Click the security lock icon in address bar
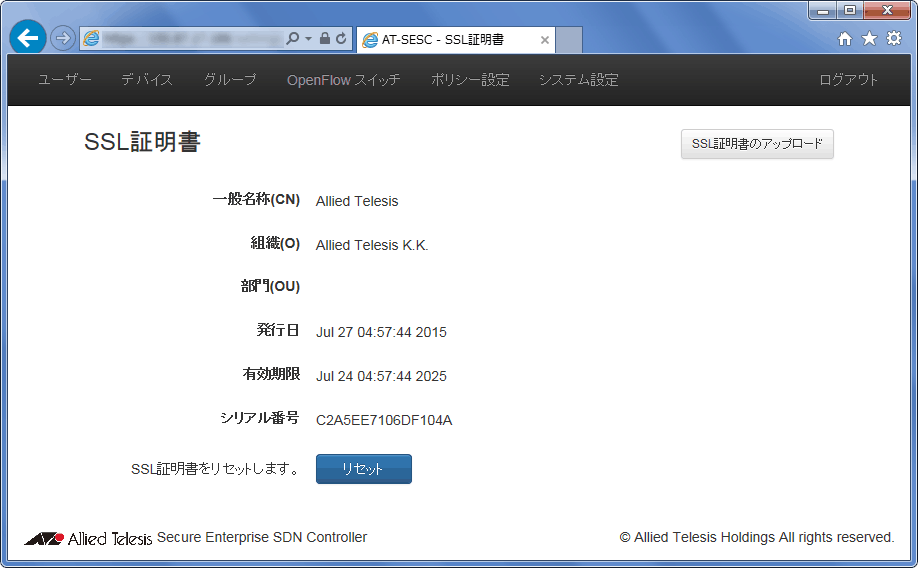The height and width of the screenshot is (568, 918). pos(325,39)
